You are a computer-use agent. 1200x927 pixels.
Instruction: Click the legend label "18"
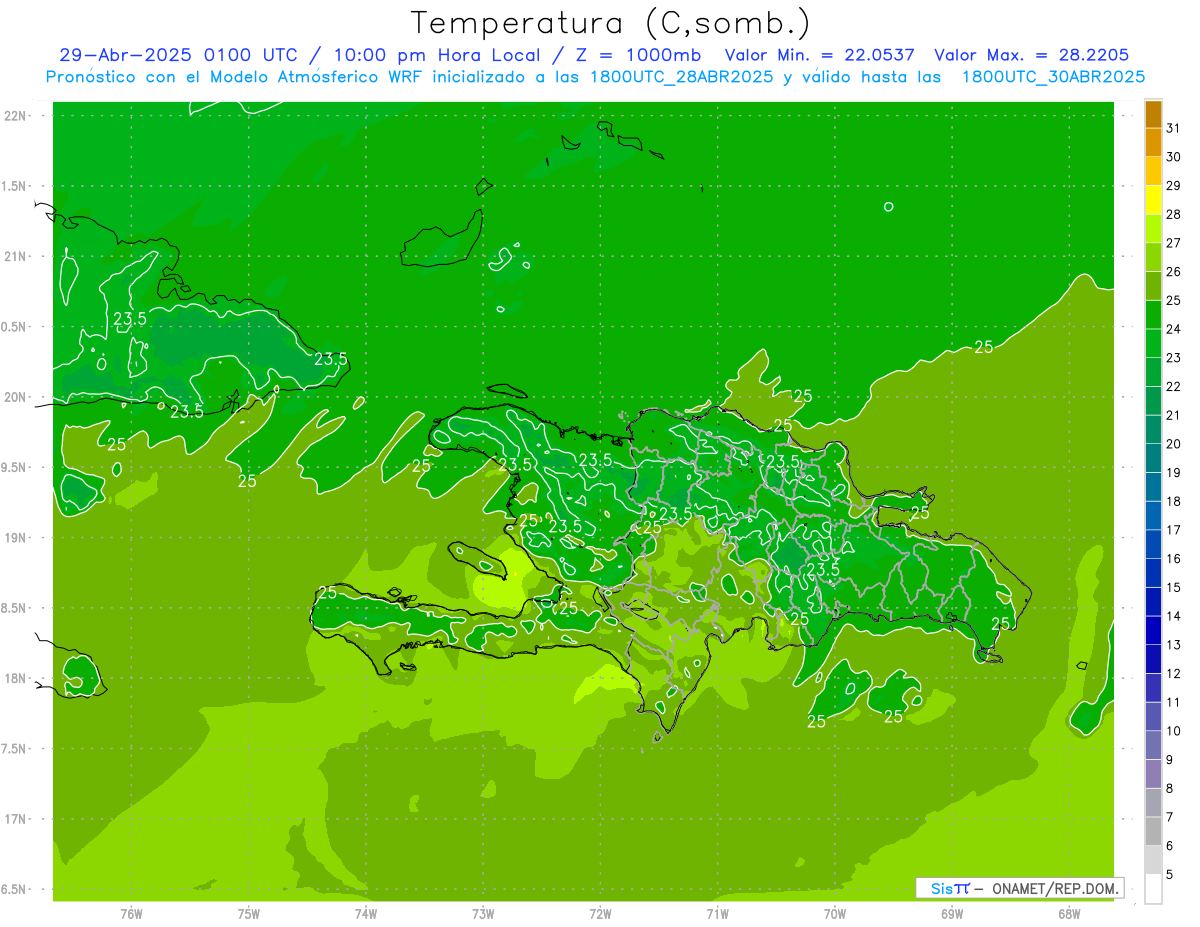click(1173, 501)
